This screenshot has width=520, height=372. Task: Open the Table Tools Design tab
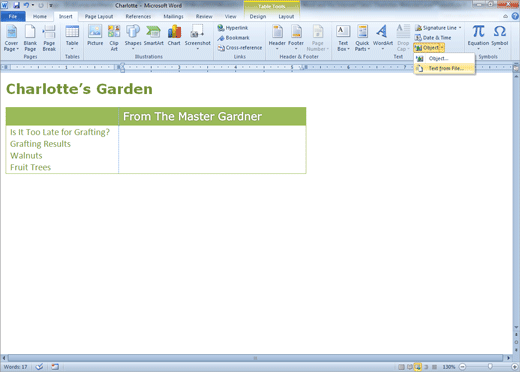tap(258, 16)
